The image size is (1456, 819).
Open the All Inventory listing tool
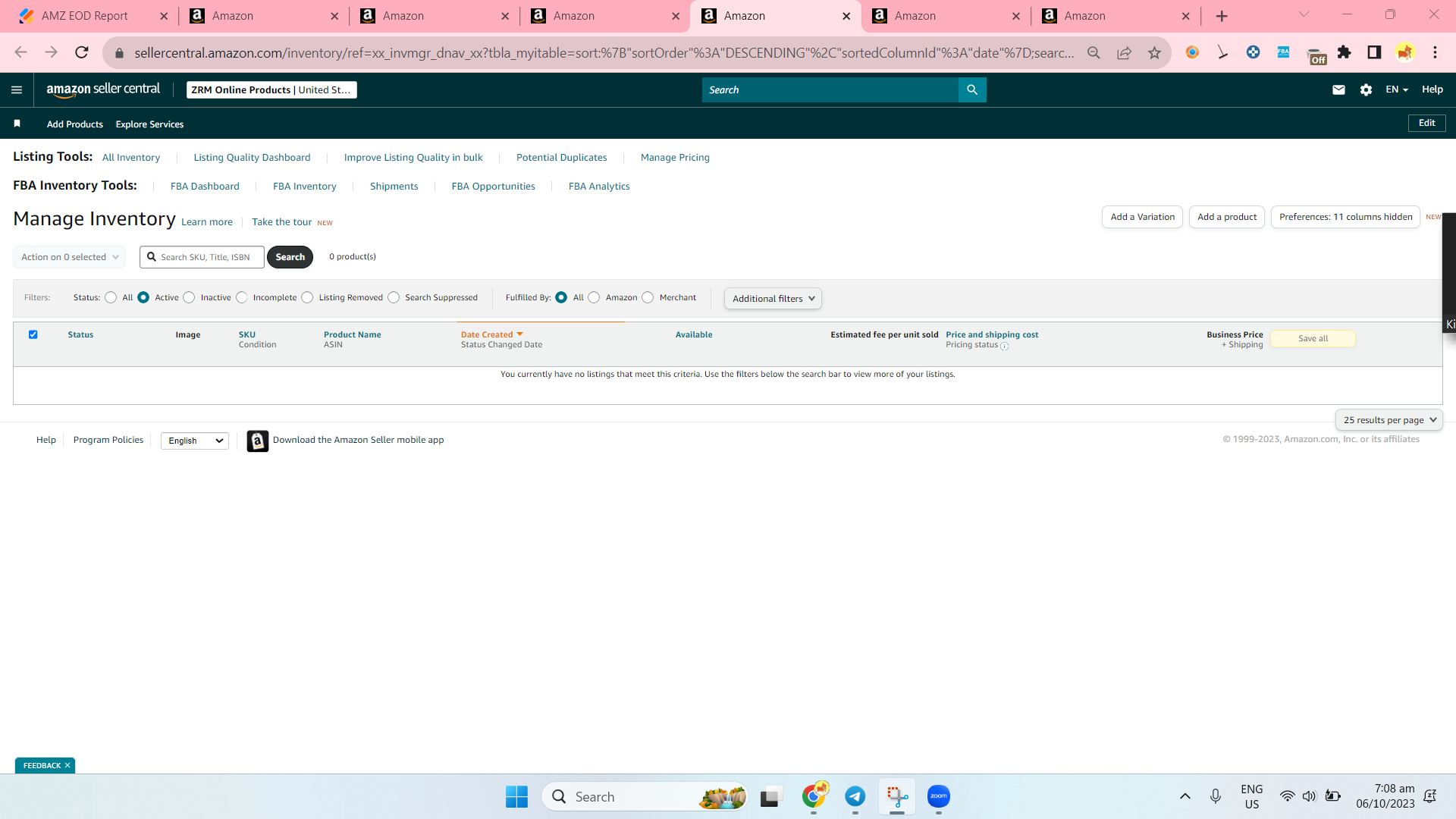(x=131, y=158)
